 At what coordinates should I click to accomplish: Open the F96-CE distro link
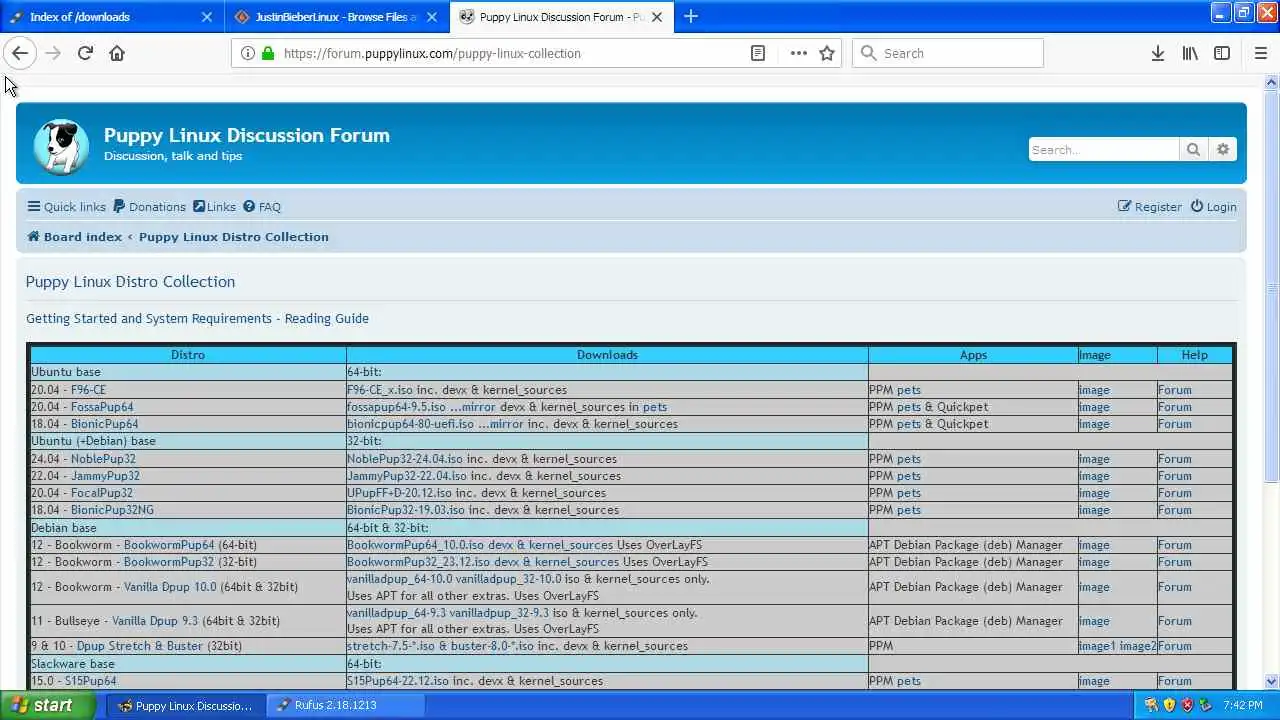pyautogui.click(x=88, y=390)
